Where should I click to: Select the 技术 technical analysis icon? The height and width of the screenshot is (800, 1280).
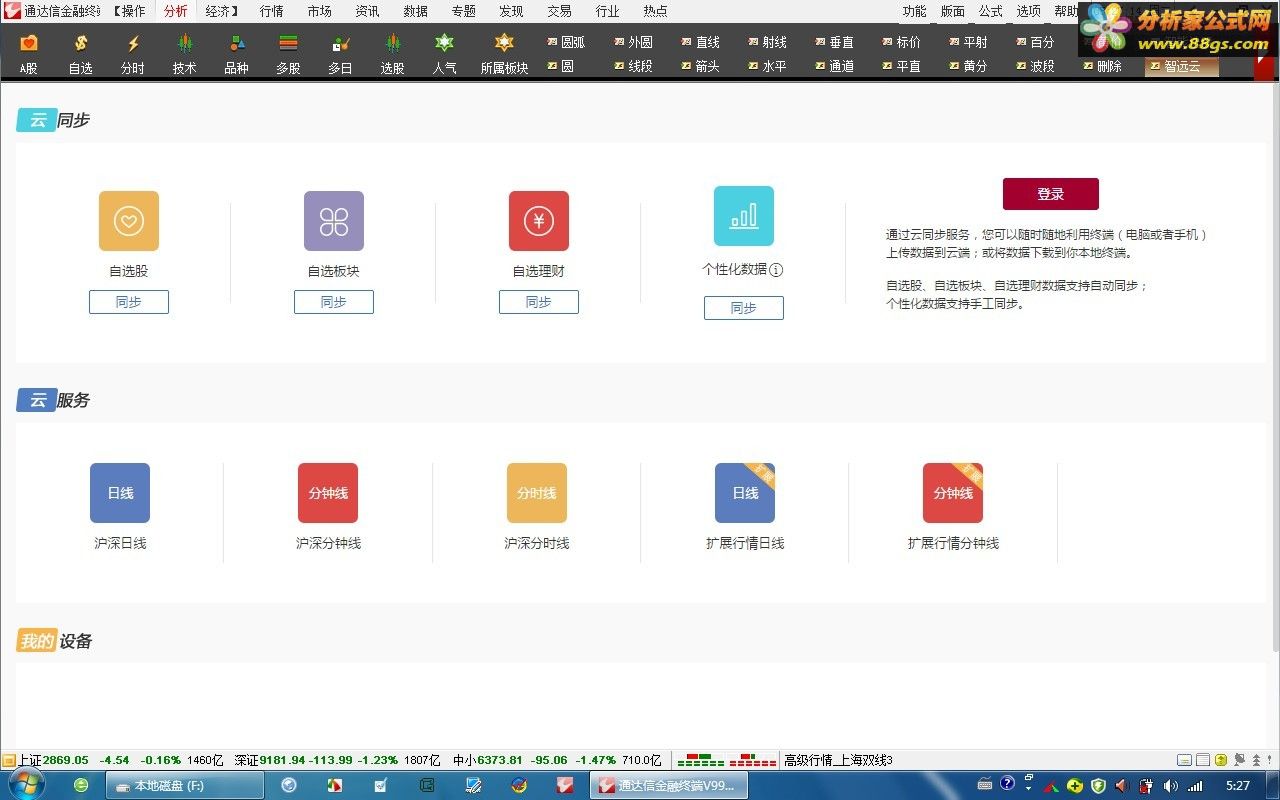pos(184,54)
